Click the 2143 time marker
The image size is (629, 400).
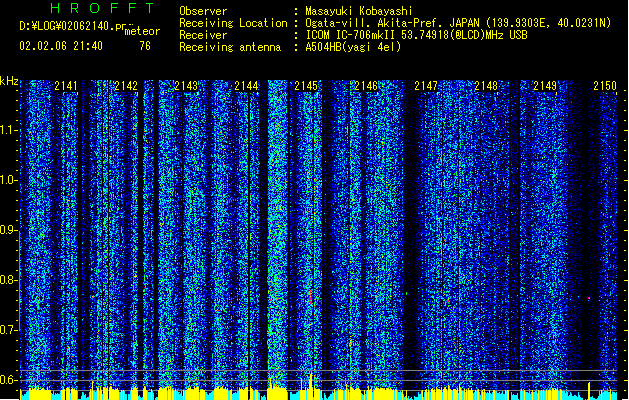pyautogui.click(x=186, y=86)
